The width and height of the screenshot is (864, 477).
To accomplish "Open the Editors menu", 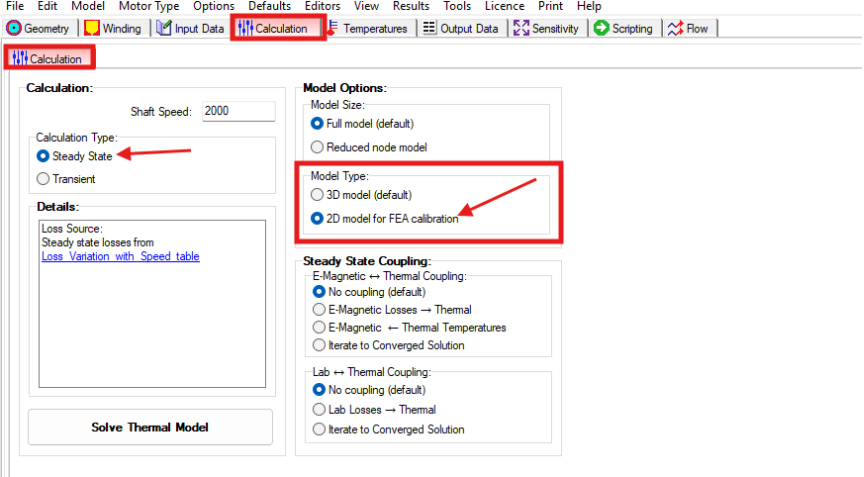I will pos(323,6).
